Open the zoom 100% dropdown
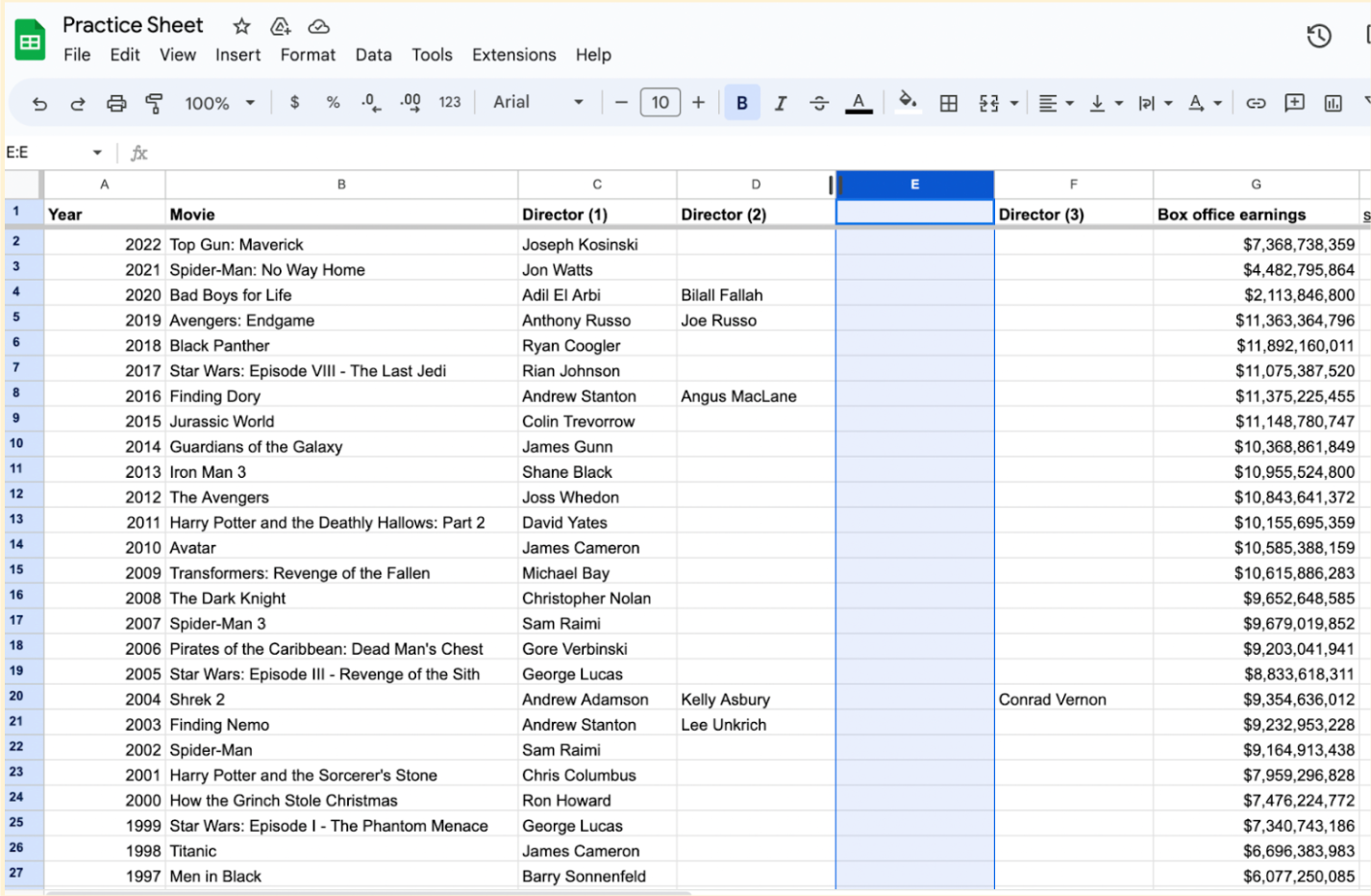Image resolution: width=1371 pixels, height=896 pixels. click(219, 103)
